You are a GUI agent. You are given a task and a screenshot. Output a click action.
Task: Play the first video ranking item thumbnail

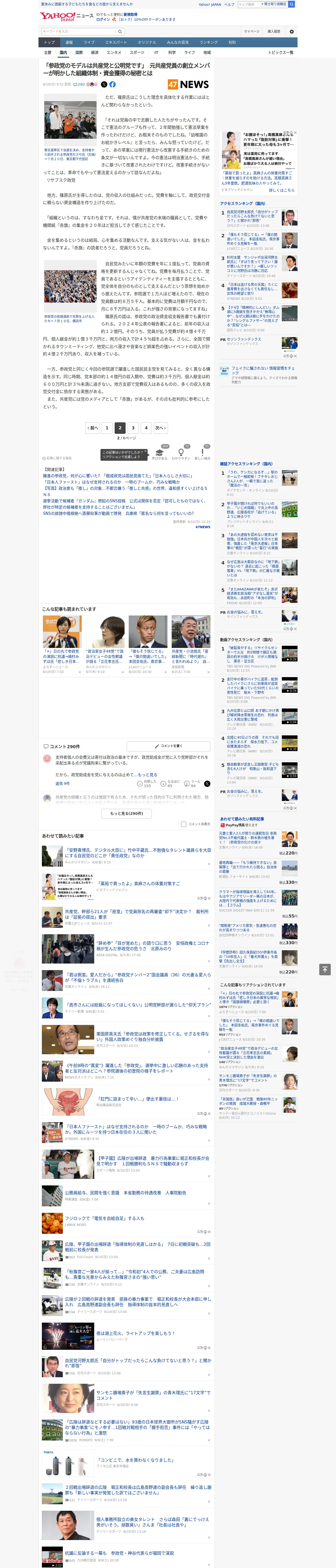coord(290,654)
